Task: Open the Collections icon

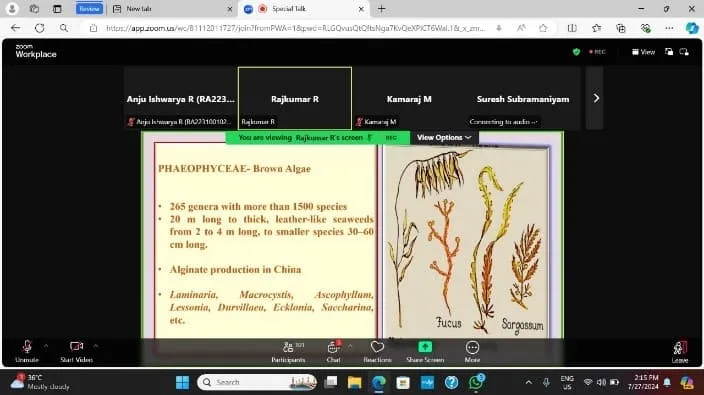Action: coord(621,28)
